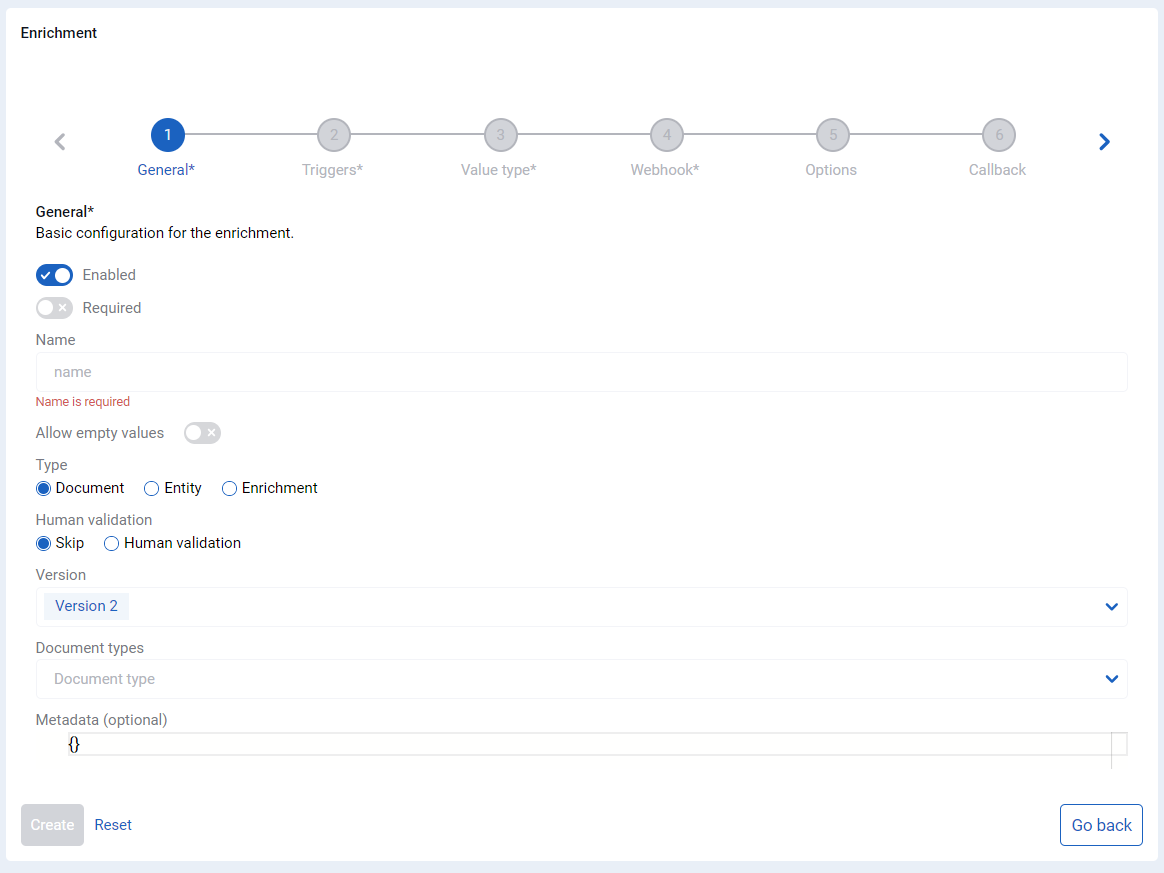Viewport: 1164px width, 873px height.
Task: Select step 6 Callback circle
Action: 999,135
